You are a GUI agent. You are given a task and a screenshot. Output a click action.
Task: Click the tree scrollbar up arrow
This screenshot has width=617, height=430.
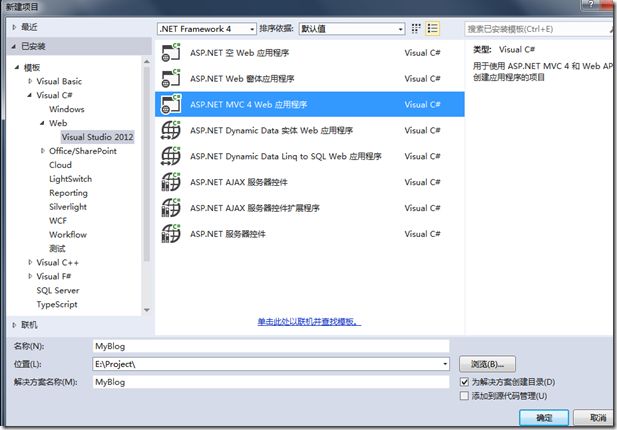146,62
